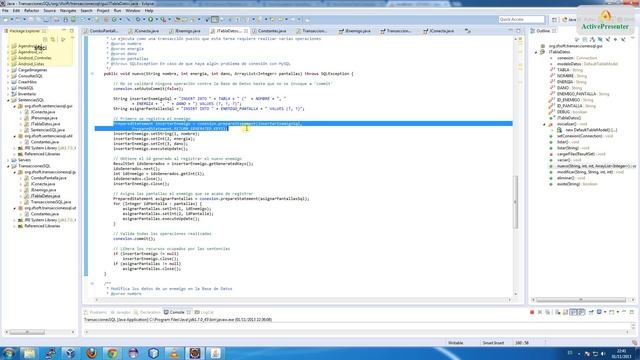The width and height of the screenshot is (640, 360).
Task: Click Chrome icon in taskbar
Action: [112, 353]
